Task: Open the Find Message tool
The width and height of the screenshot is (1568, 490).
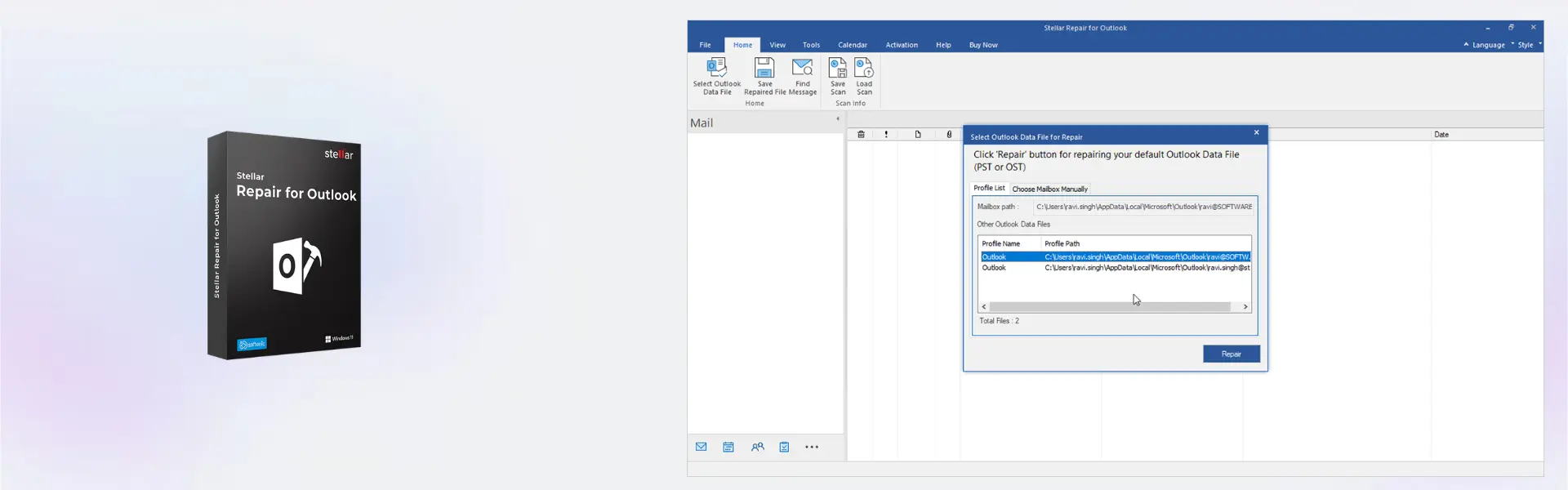Action: 803,77
